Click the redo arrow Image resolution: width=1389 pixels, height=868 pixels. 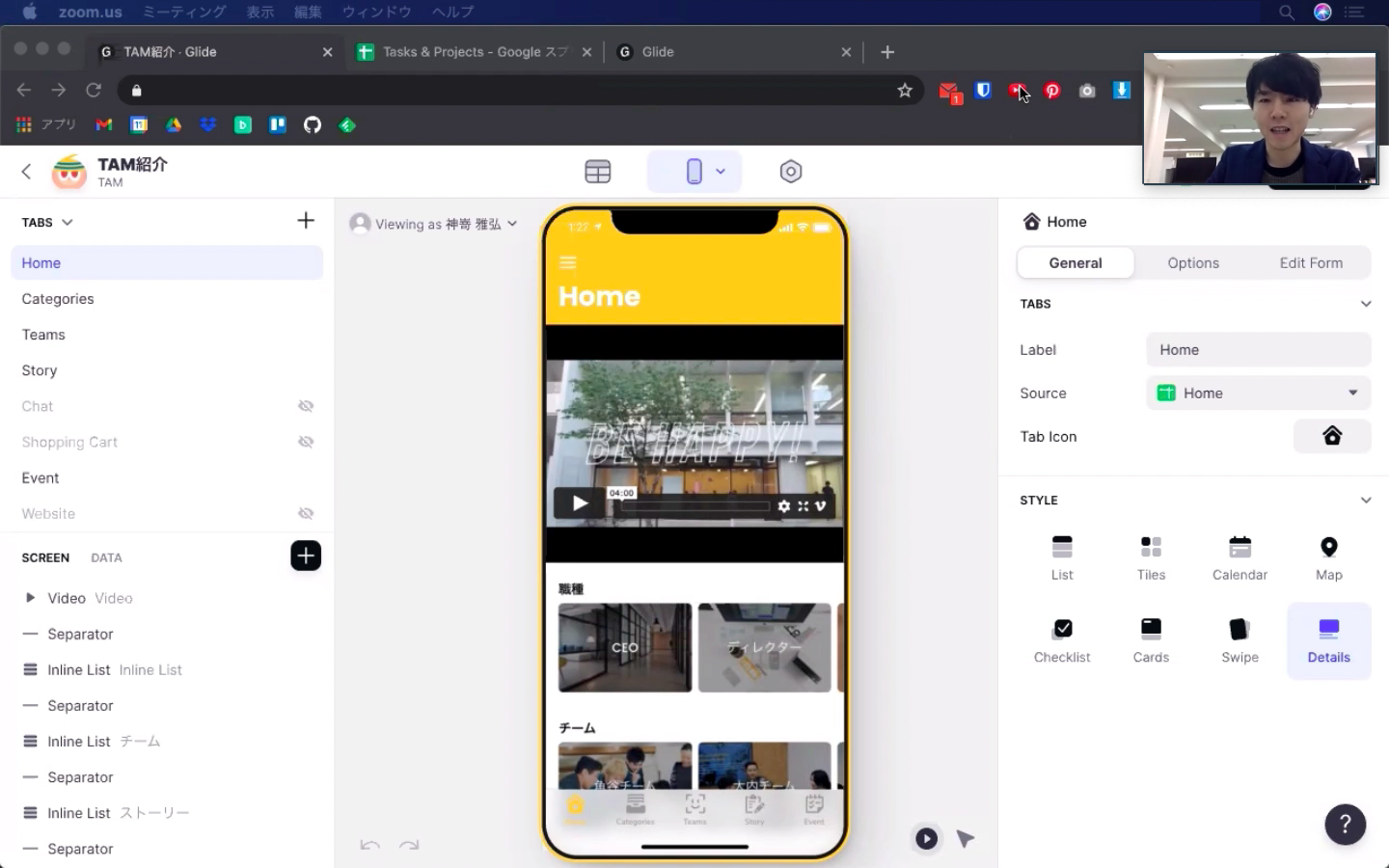pyautogui.click(x=409, y=845)
